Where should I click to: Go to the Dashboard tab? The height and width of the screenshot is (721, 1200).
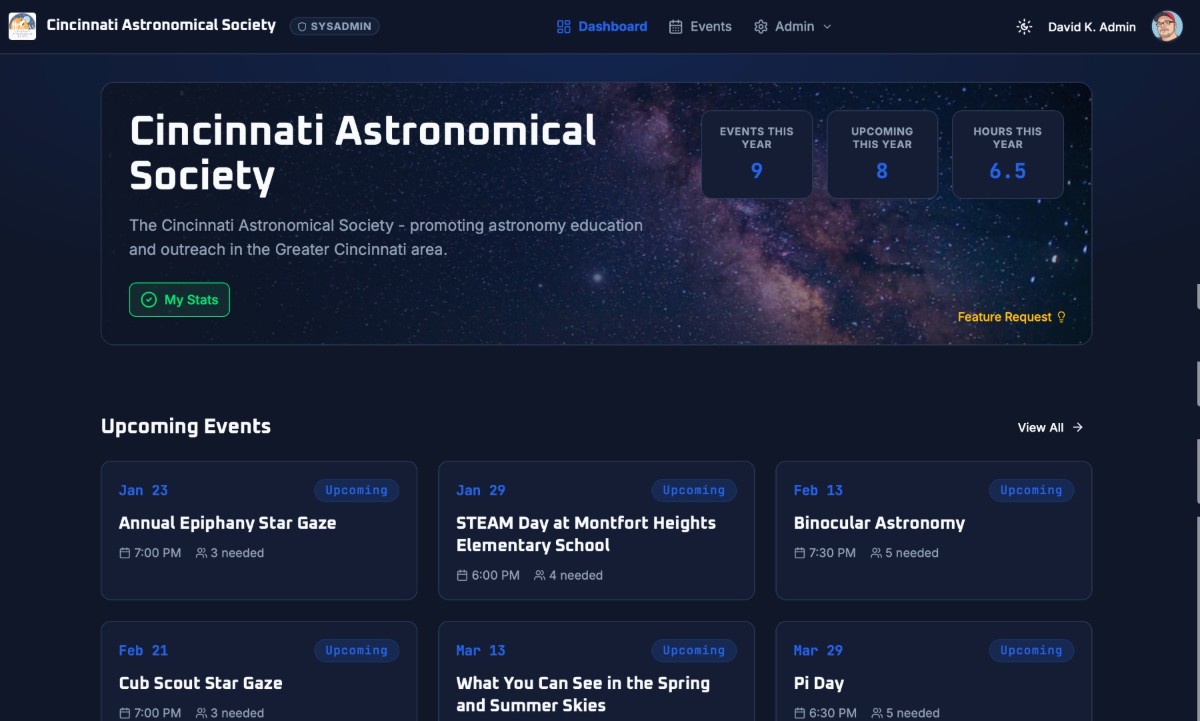tap(612, 27)
